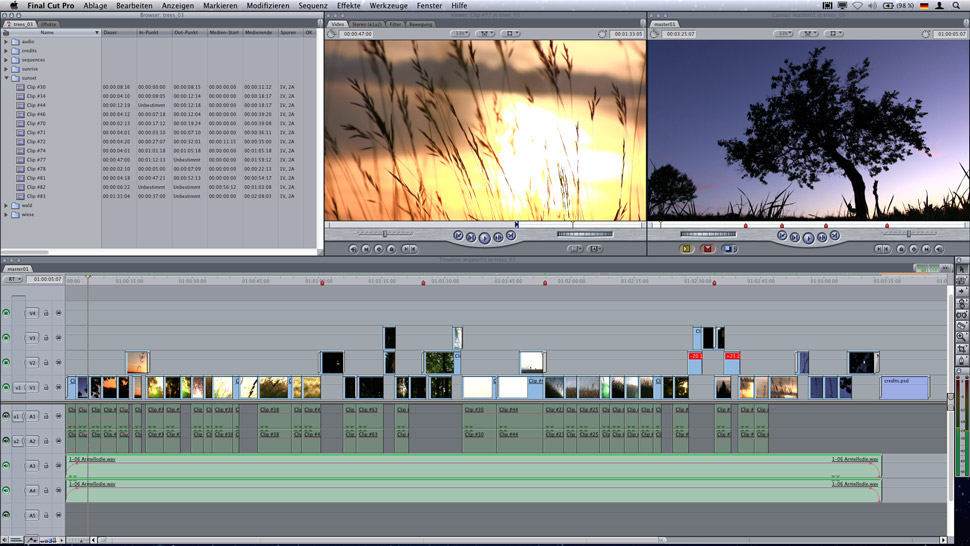Click the red Overwrite edit button in Canvas
The height and width of the screenshot is (546, 970).
(708, 249)
